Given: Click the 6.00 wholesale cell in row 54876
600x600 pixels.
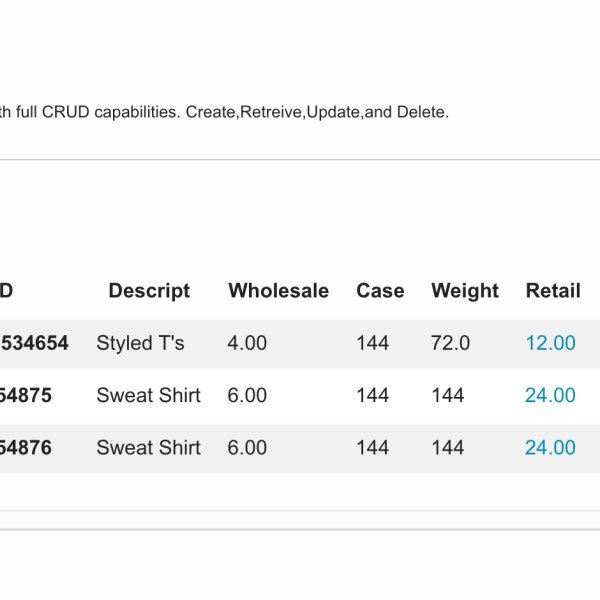Looking at the screenshot, I should click(247, 448).
